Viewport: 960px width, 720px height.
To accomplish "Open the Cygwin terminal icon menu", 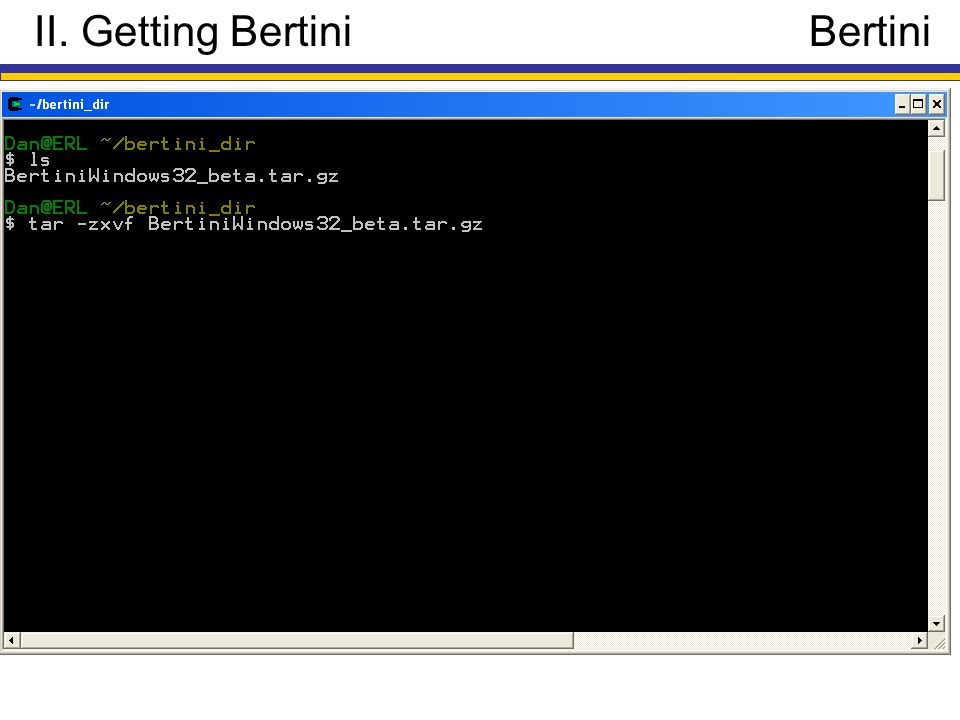I will [x=15, y=105].
